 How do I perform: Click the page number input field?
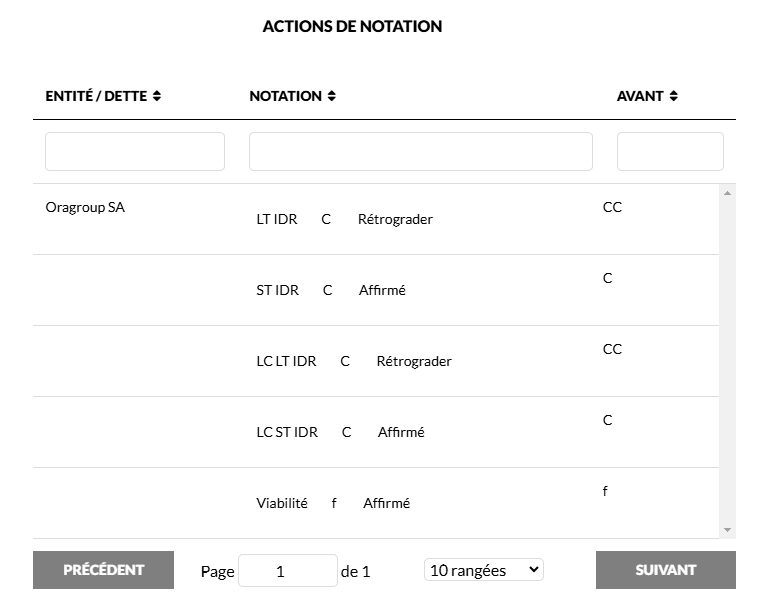287,571
